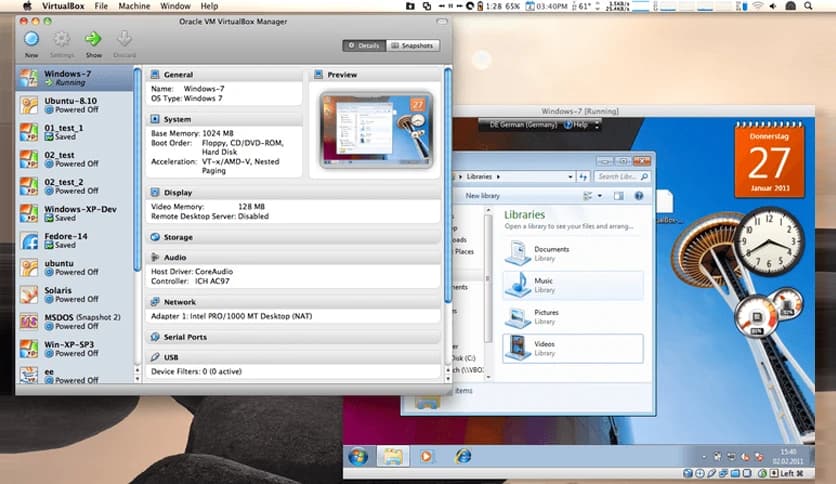Viewport: 836px width, 484px height.
Task: Select the Ubuntu-8.10 VM icon
Action: point(29,105)
